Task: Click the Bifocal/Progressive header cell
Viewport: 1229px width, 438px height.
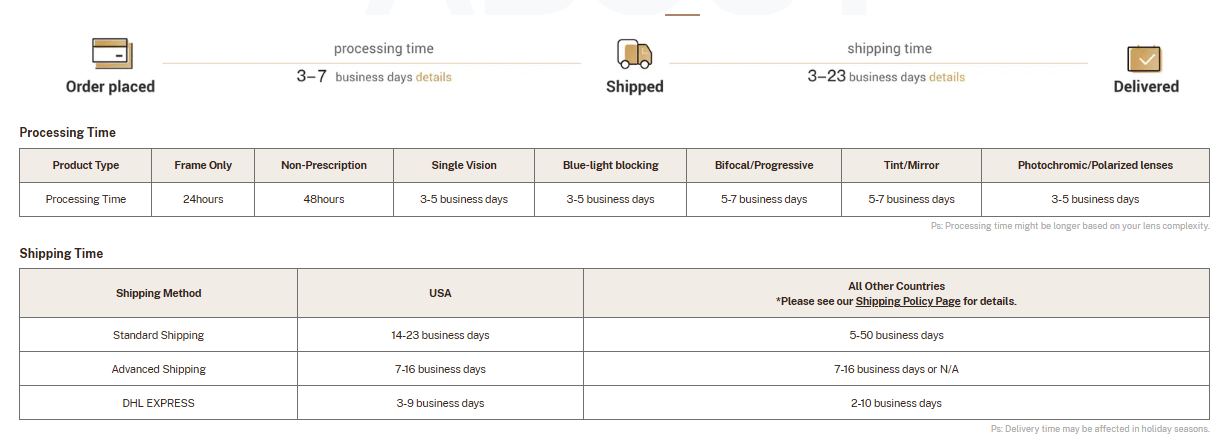Action: 764,165
